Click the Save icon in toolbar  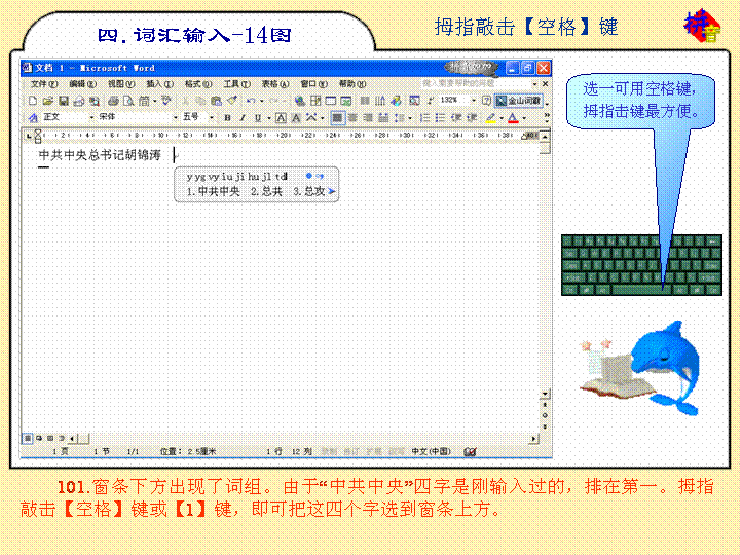pos(64,101)
